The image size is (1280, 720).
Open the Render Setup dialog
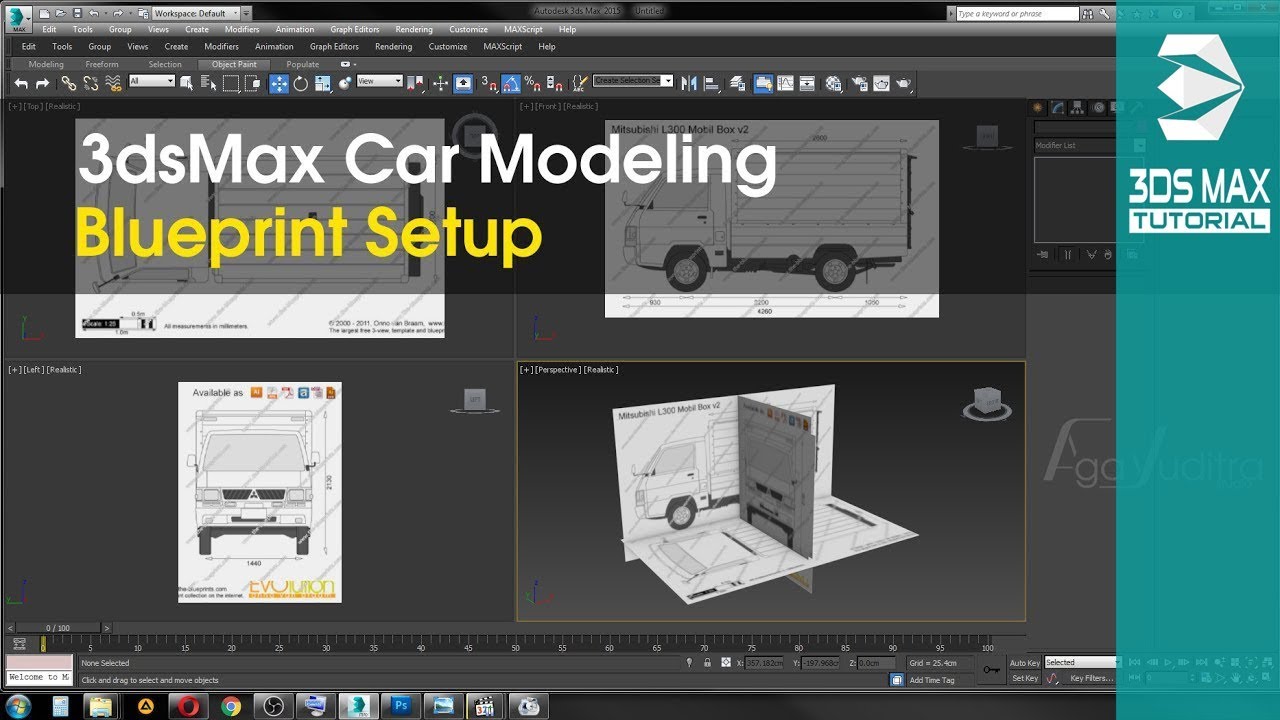(x=859, y=84)
